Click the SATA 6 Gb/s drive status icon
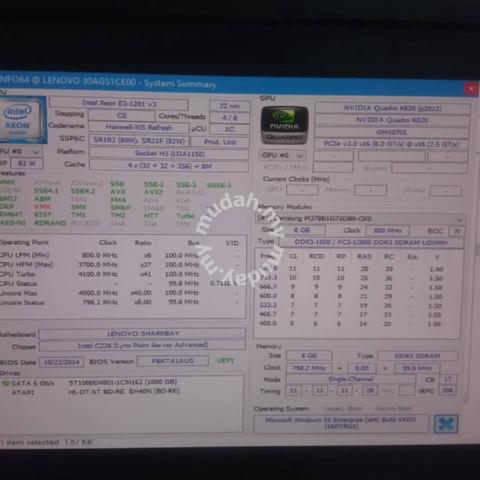The width and height of the screenshot is (480, 480). [x=5, y=383]
